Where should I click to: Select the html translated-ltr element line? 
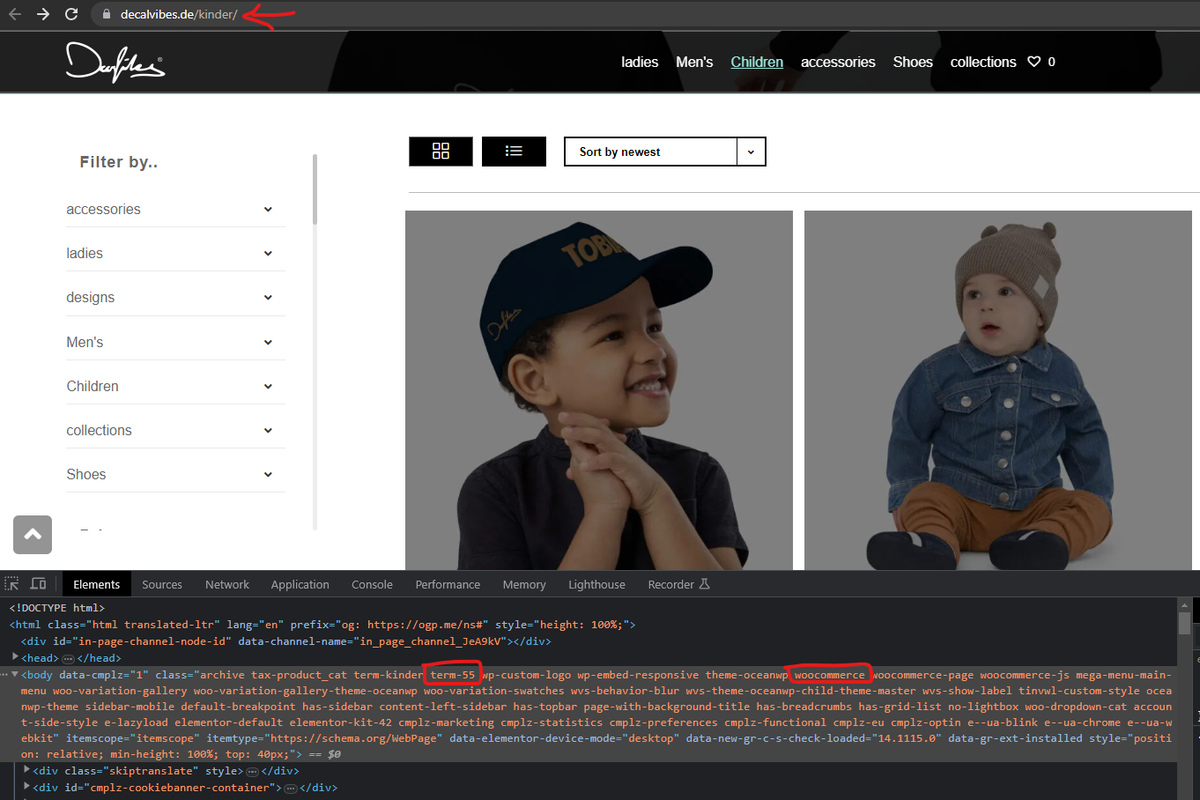(323, 624)
